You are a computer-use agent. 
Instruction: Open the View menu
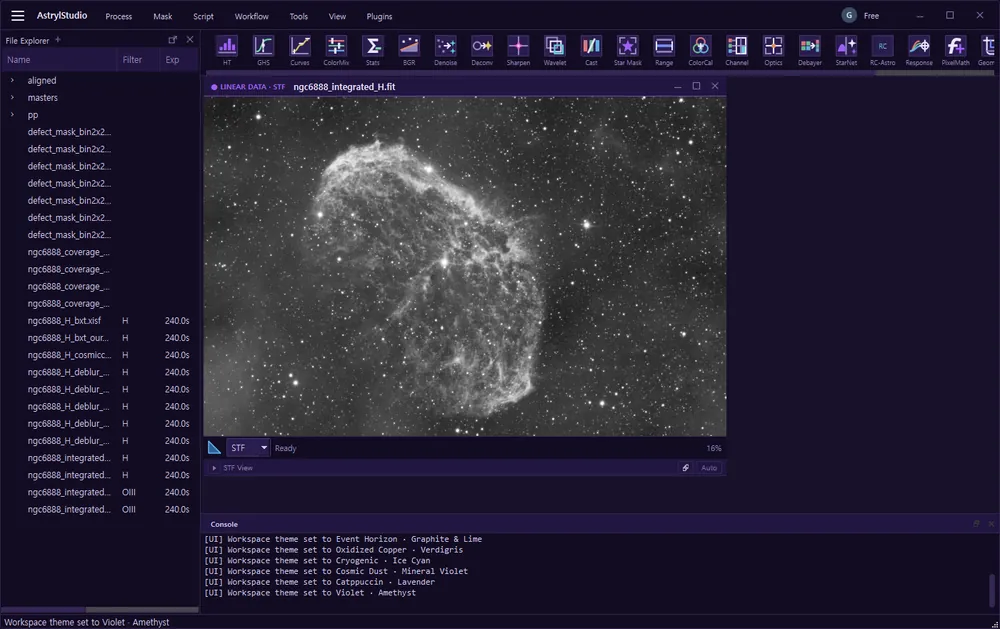point(337,17)
